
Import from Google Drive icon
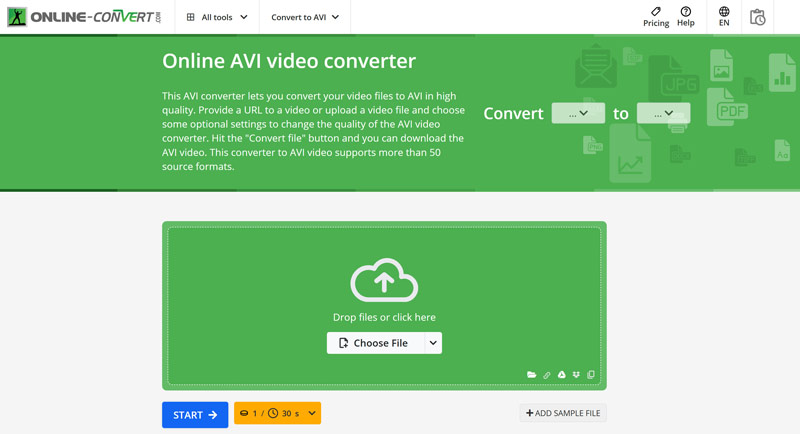pos(561,375)
